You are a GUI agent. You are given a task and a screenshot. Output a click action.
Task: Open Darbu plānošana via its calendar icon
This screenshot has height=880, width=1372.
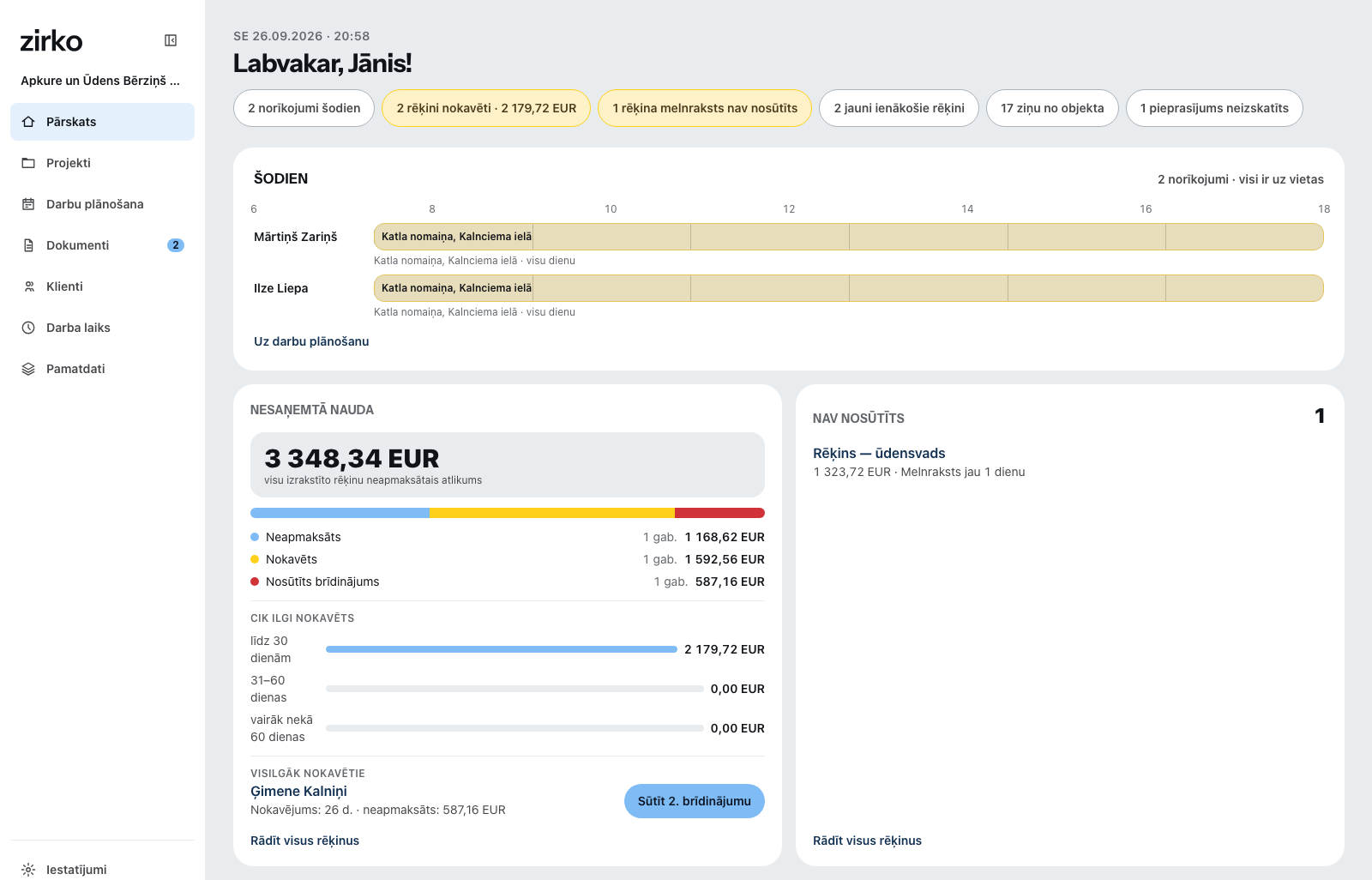[x=28, y=204]
